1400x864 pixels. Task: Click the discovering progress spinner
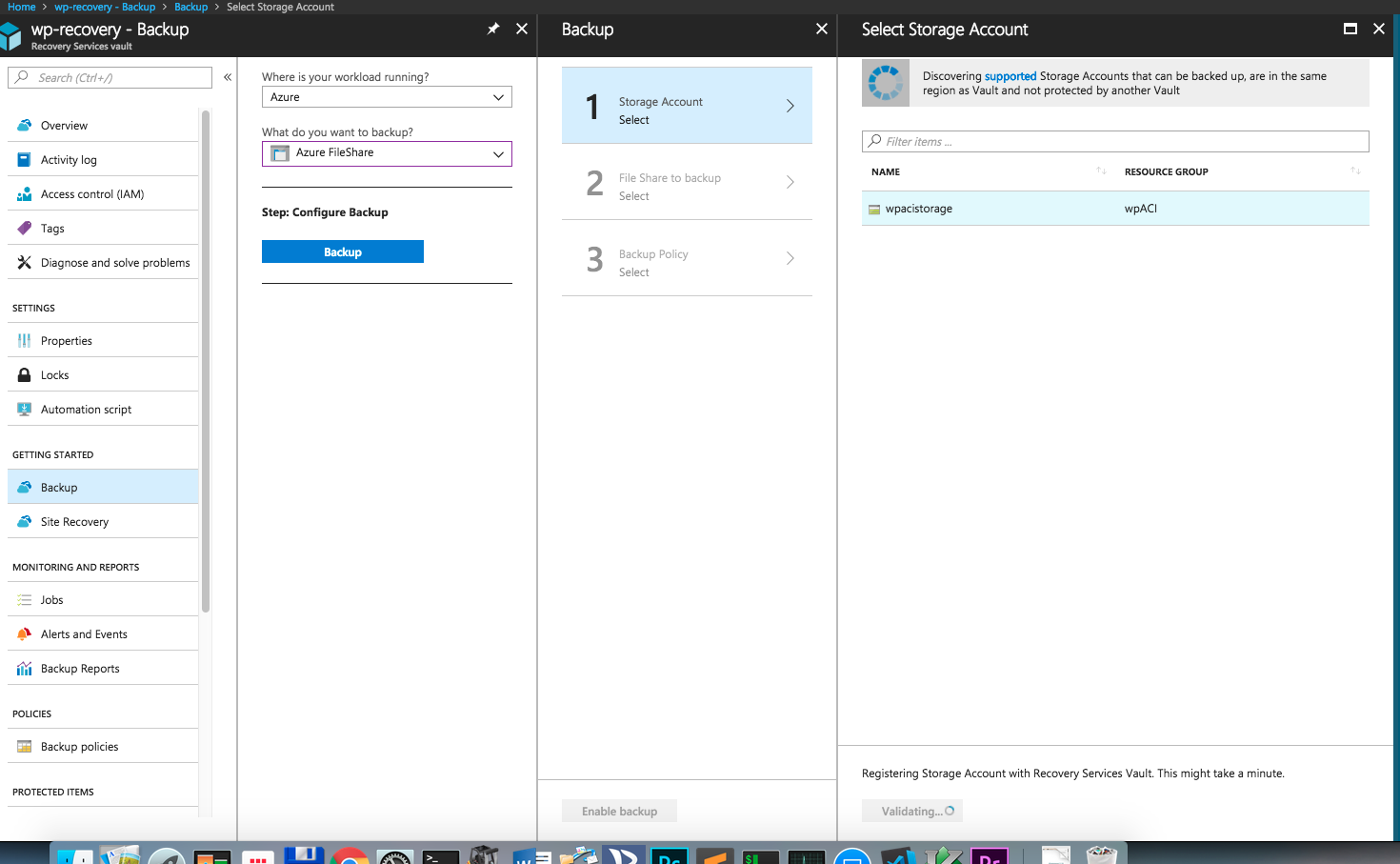886,83
